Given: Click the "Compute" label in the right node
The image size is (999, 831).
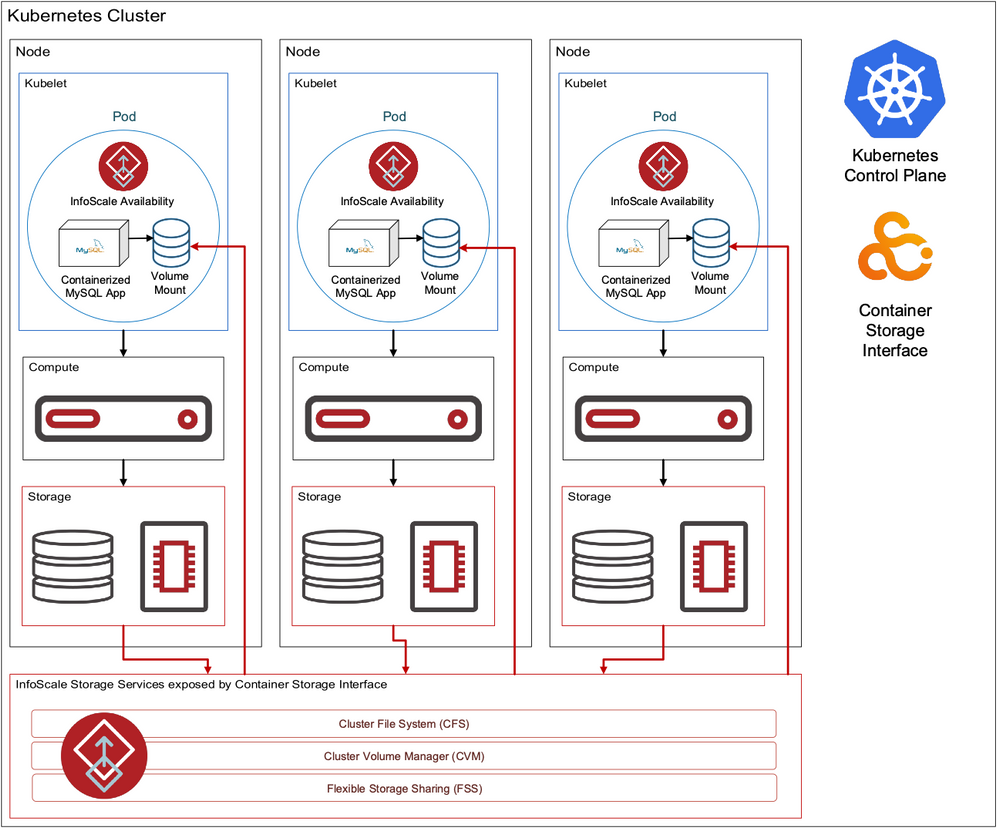Looking at the screenshot, I should tap(594, 368).
